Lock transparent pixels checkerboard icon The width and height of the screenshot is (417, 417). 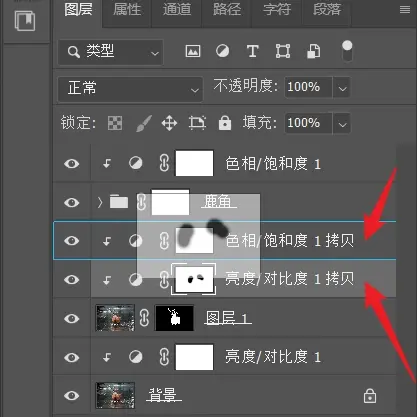(x=115, y=123)
